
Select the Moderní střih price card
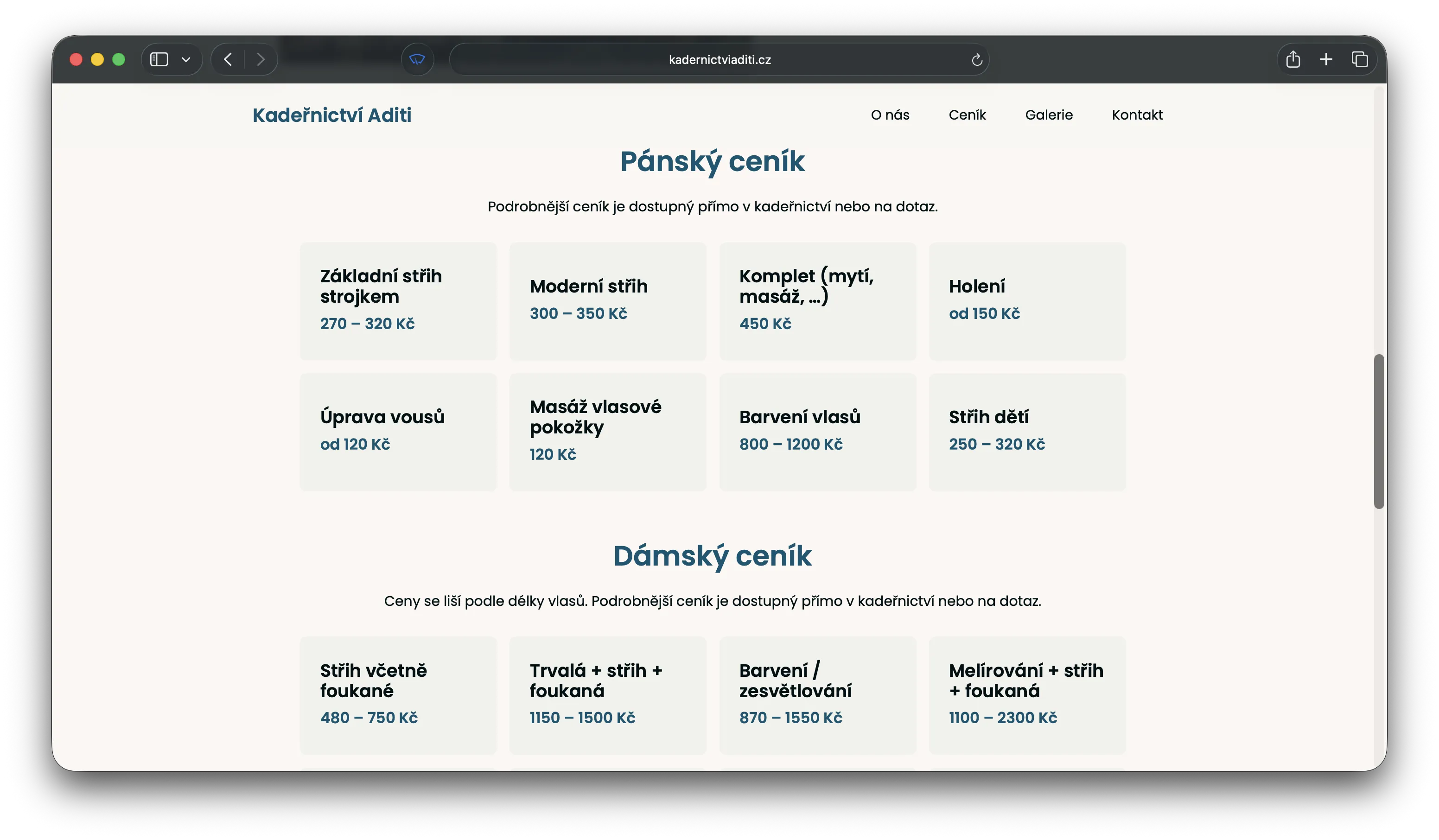(x=608, y=301)
